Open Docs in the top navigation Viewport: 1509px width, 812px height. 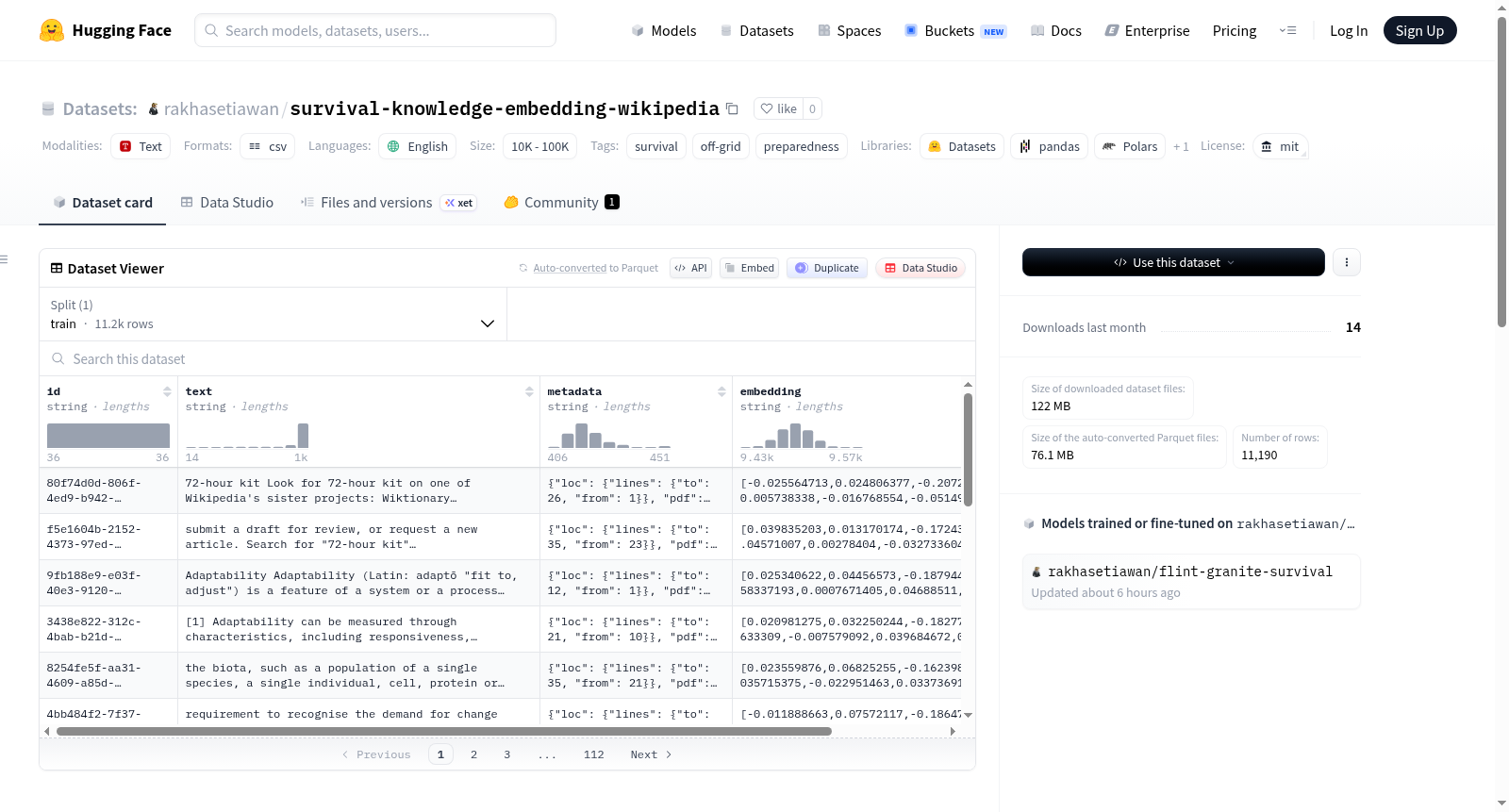(1056, 30)
